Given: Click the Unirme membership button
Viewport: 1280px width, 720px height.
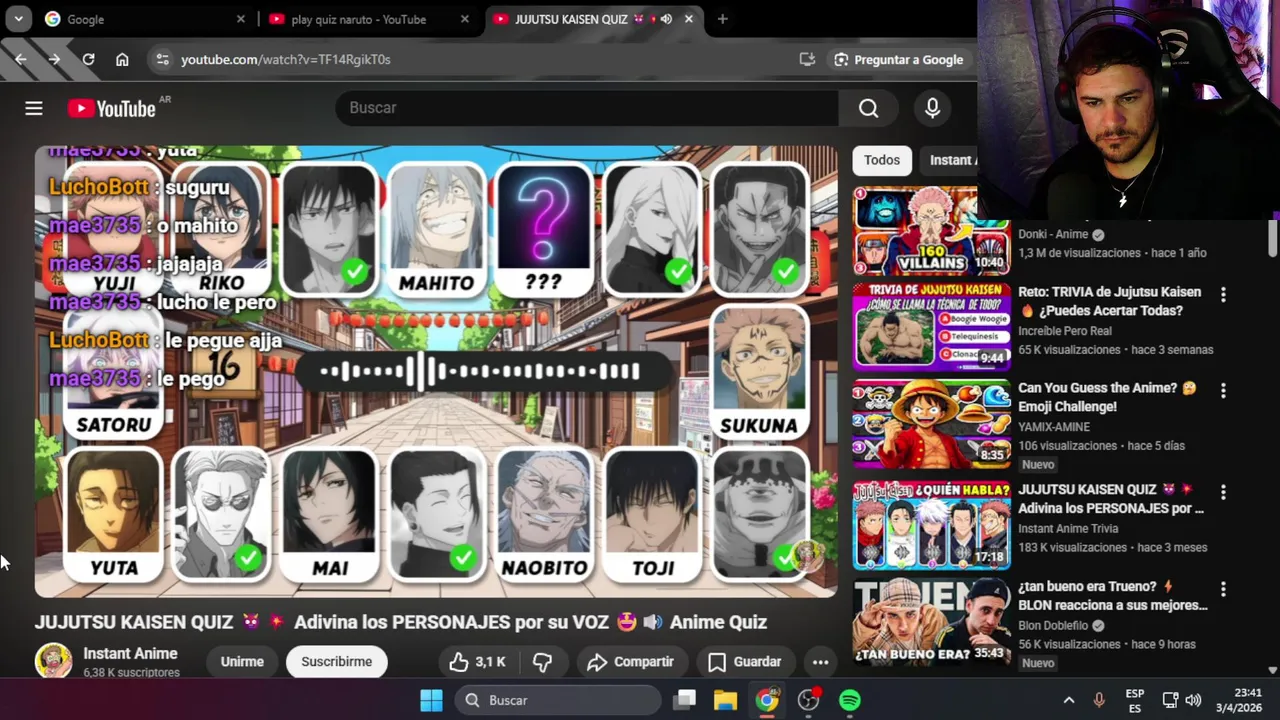Looking at the screenshot, I should pos(242,662).
